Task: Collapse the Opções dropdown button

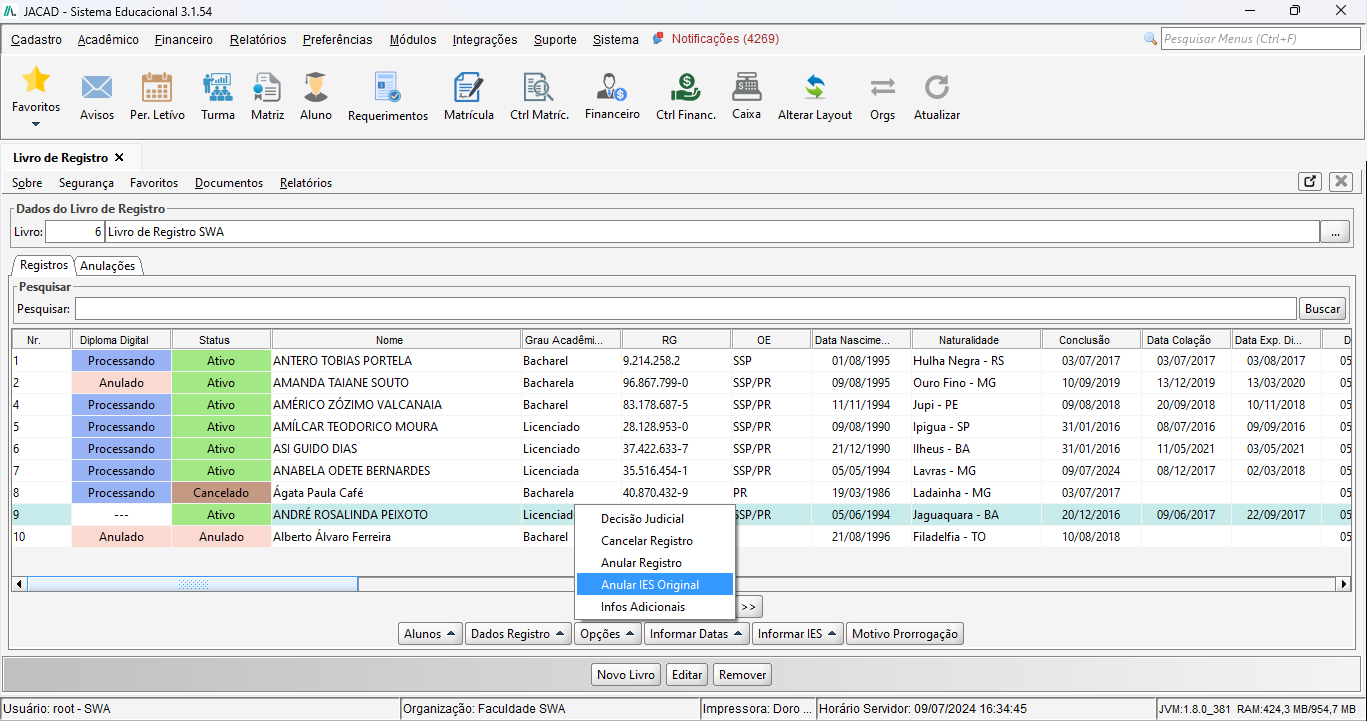Action: pyautogui.click(x=608, y=634)
